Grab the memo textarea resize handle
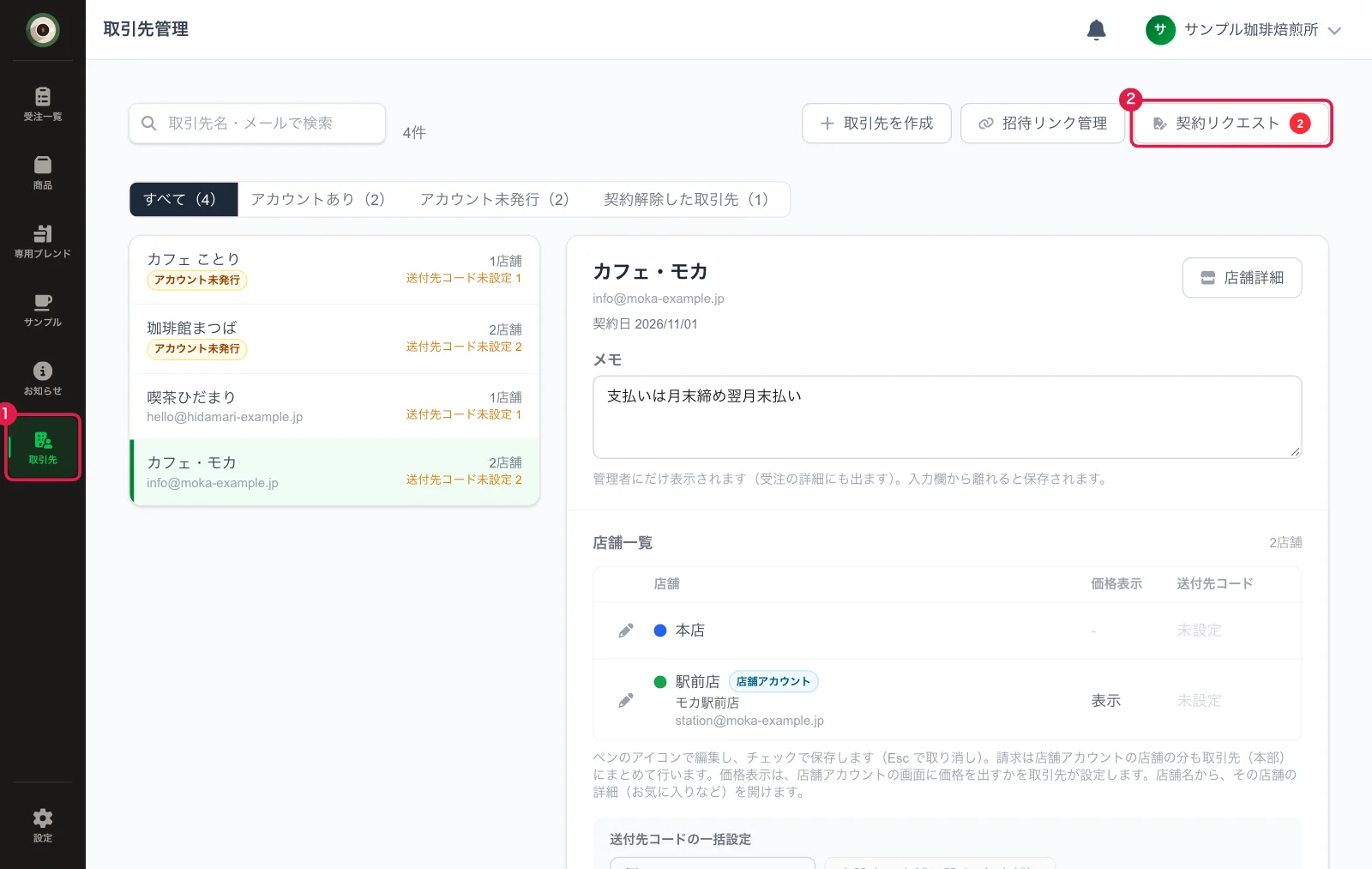The image size is (1372, 869). tap(1295, 451)
